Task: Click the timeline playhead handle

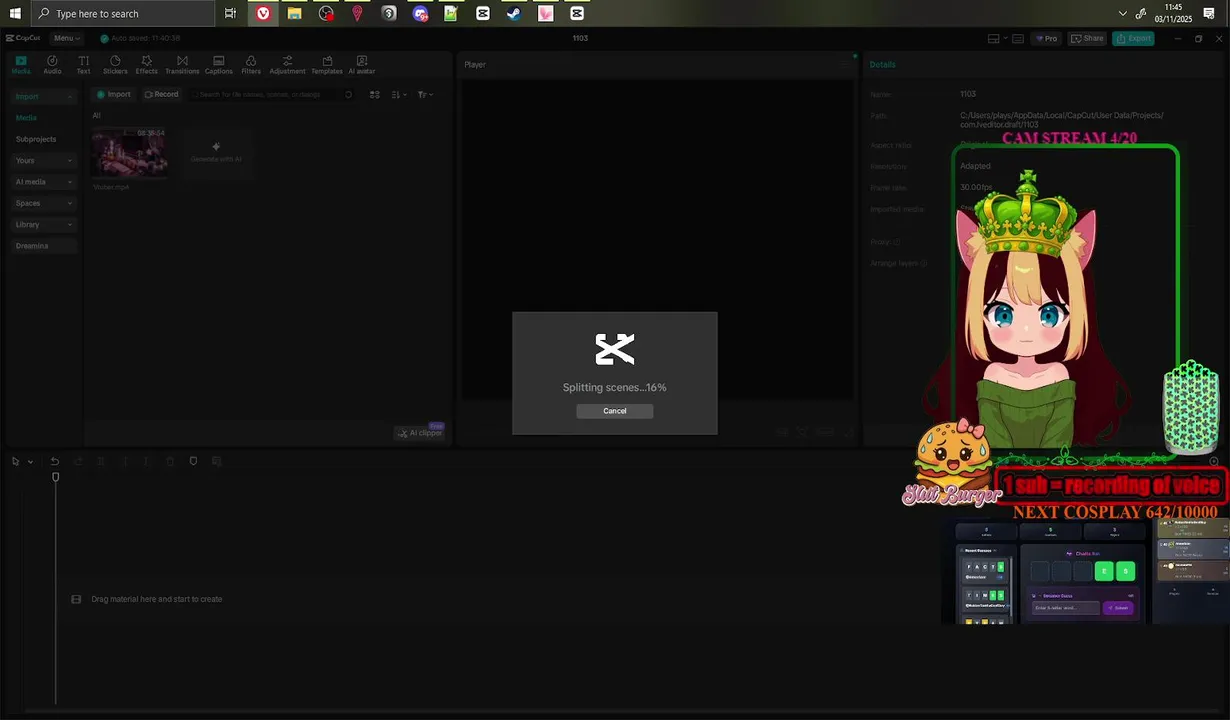Action: click(x=56, y=477)
